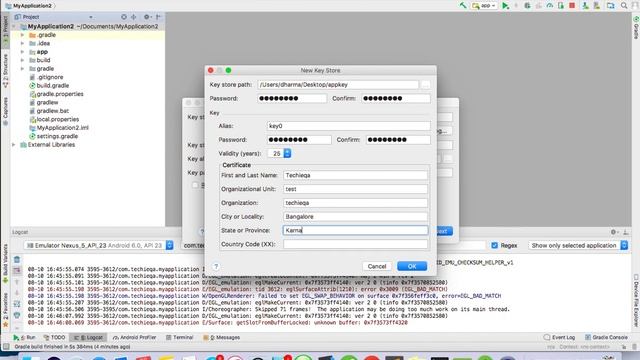Click status bar tool windows toggle icon
This screenshot has height=360, width=640.
6,347
